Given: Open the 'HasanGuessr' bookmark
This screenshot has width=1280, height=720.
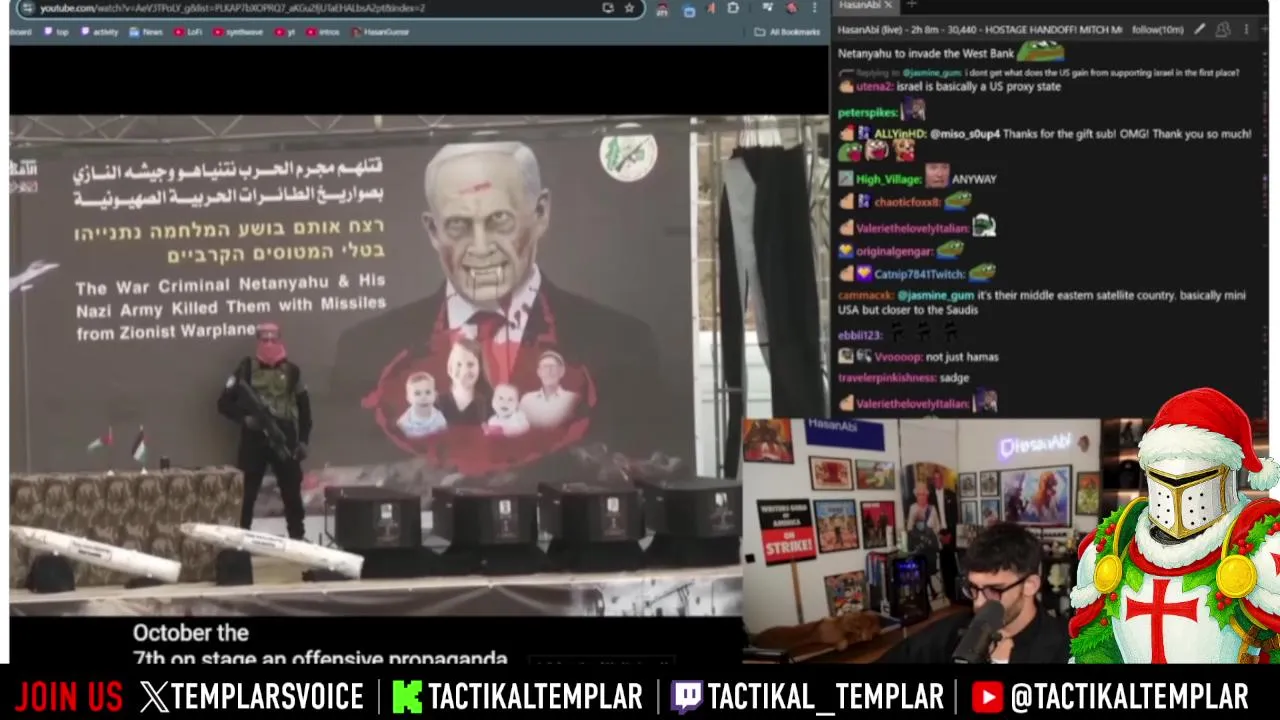Looking at the screenshot, I should 380,32.
